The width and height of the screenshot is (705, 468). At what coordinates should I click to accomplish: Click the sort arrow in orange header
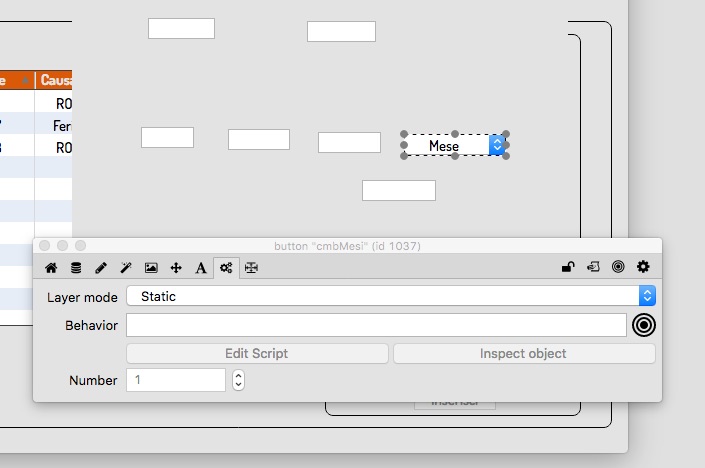[x=26, y=80]
